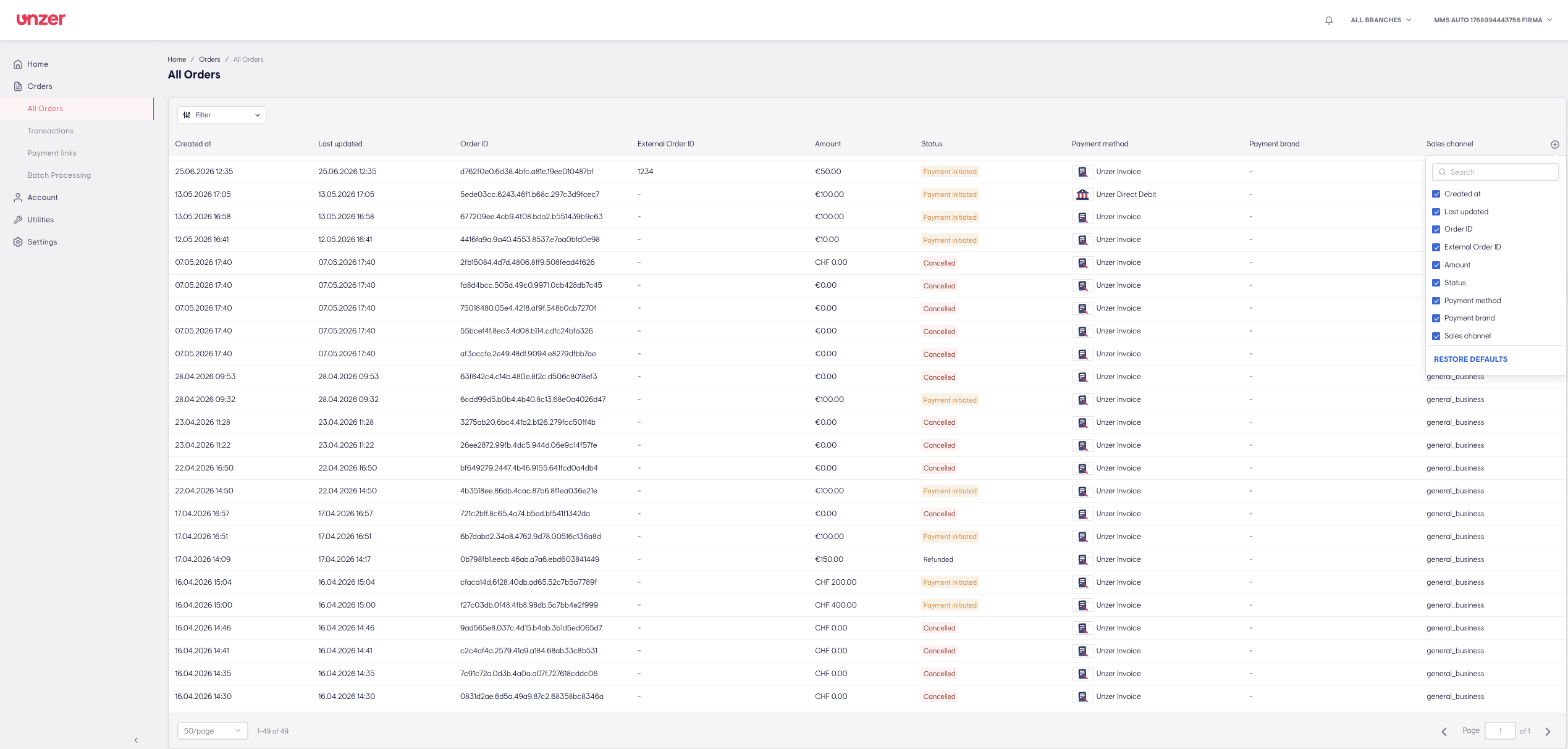Select Payment links in the sidebar

(x=52, y=153)
